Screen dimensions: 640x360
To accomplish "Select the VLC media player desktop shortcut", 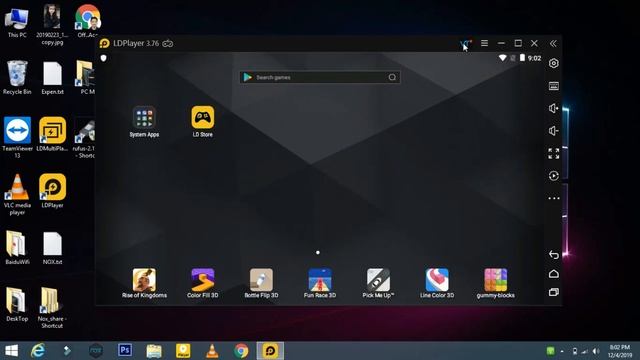I will click(x=17, y=194).
